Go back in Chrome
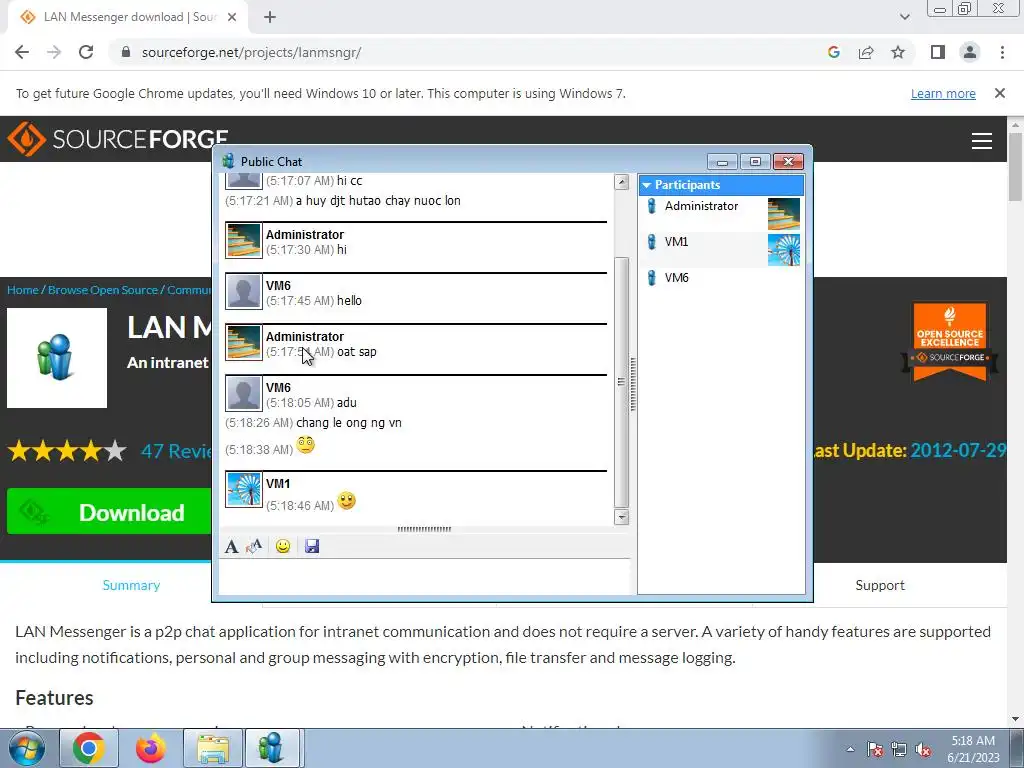 coord(22,52)
